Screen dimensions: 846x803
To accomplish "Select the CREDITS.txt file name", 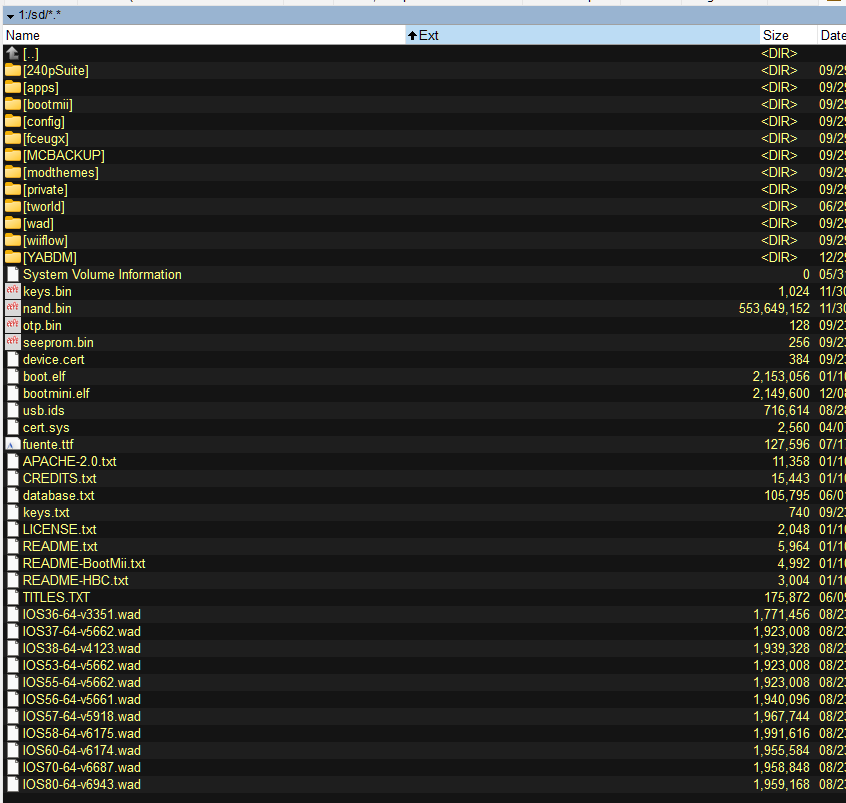I will click(59, 479).
